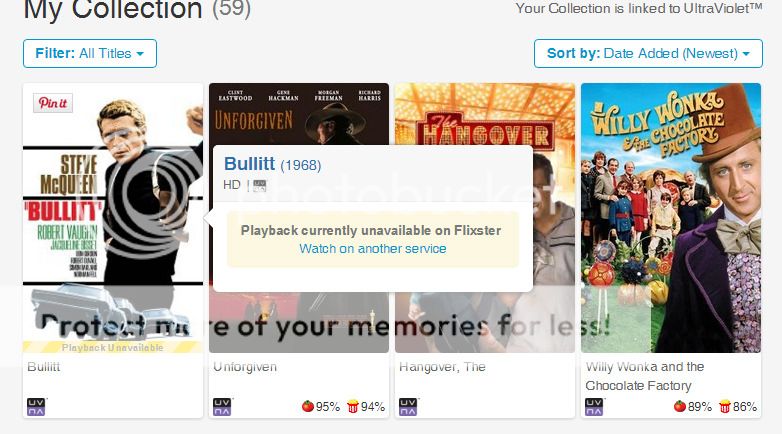Select the Bullitt movie poster

tap(113, 218)
